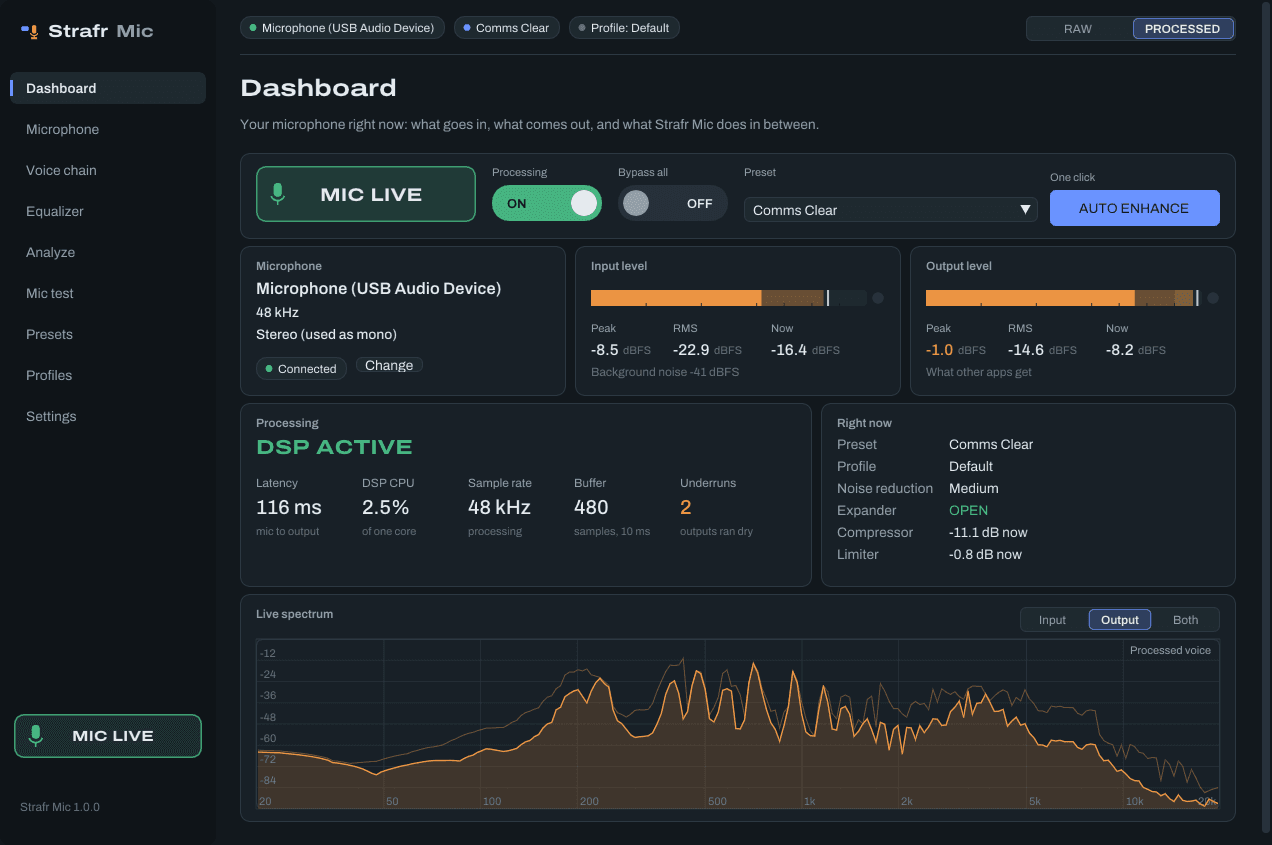Click the input level meter bar
This screenshot has width=1272, height=845.
pos(729,298)
